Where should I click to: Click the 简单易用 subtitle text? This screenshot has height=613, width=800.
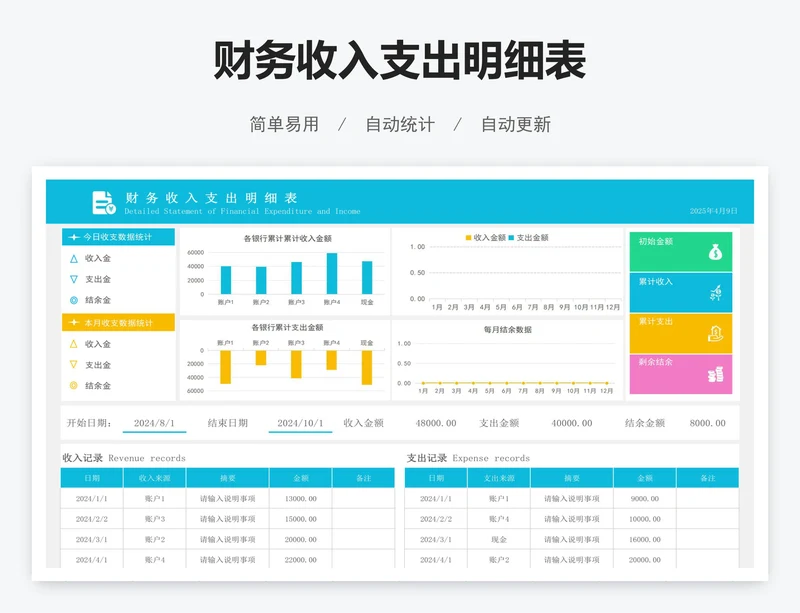tap(284, 124)
